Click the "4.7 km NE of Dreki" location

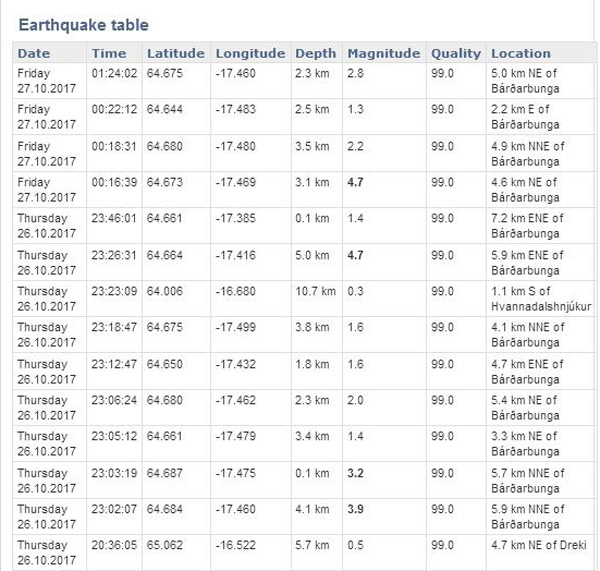(x=540, y=545)
